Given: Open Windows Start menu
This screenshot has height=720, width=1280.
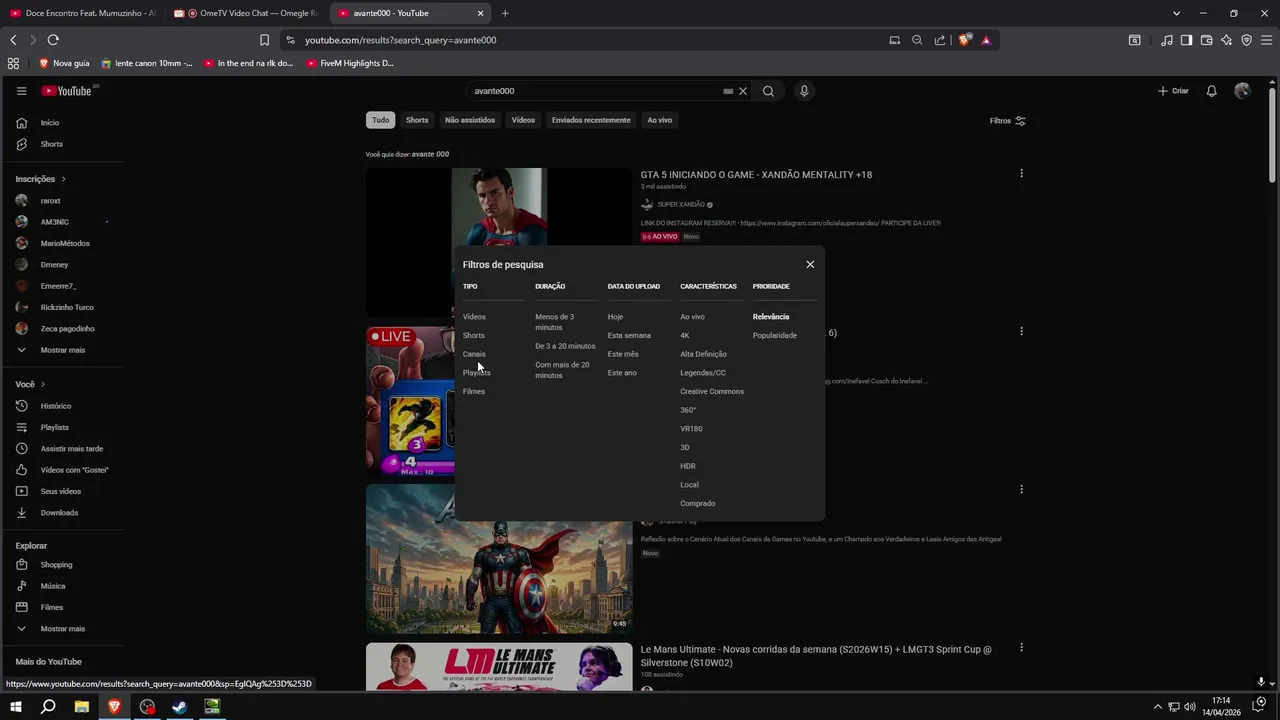Looking at the screenshot, I should (16, 706).
